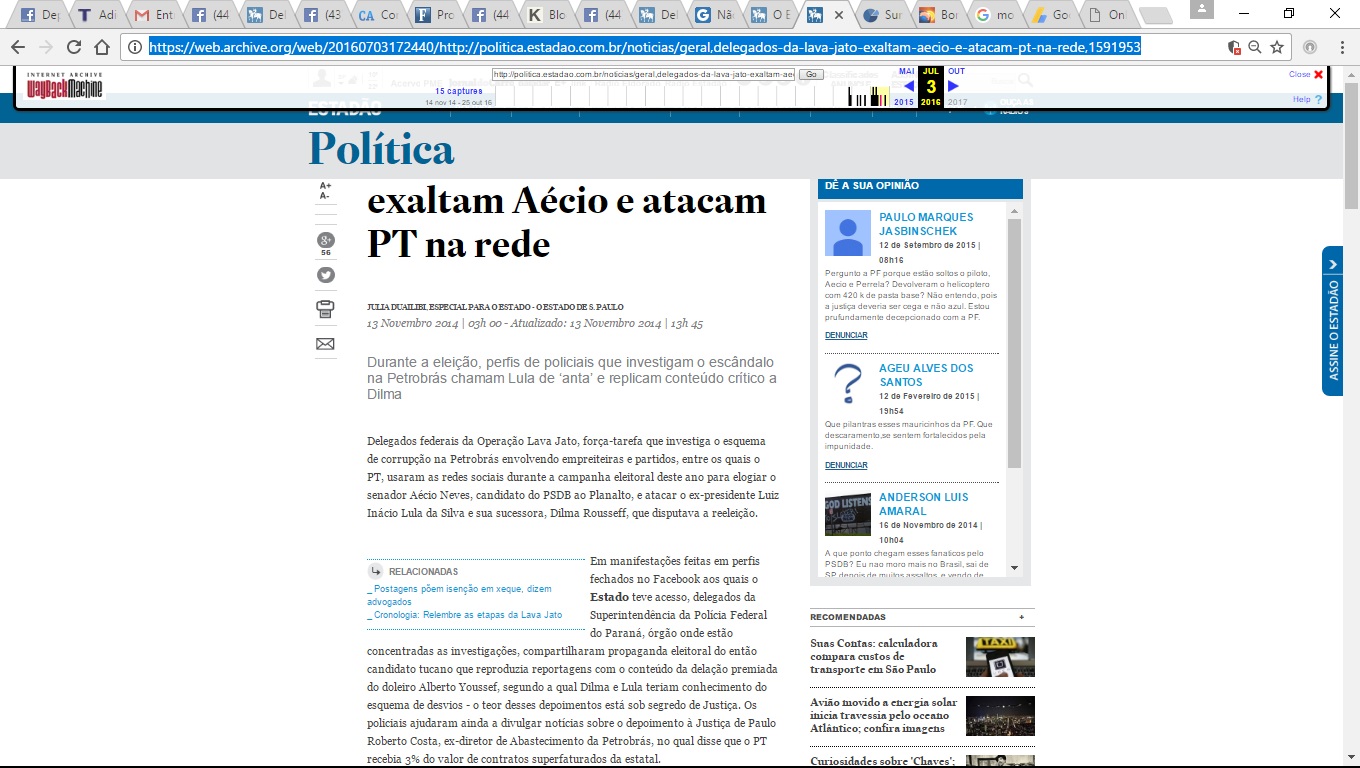
Task: Click the Wayback toolbar URL field
Action: coord(643,74)
